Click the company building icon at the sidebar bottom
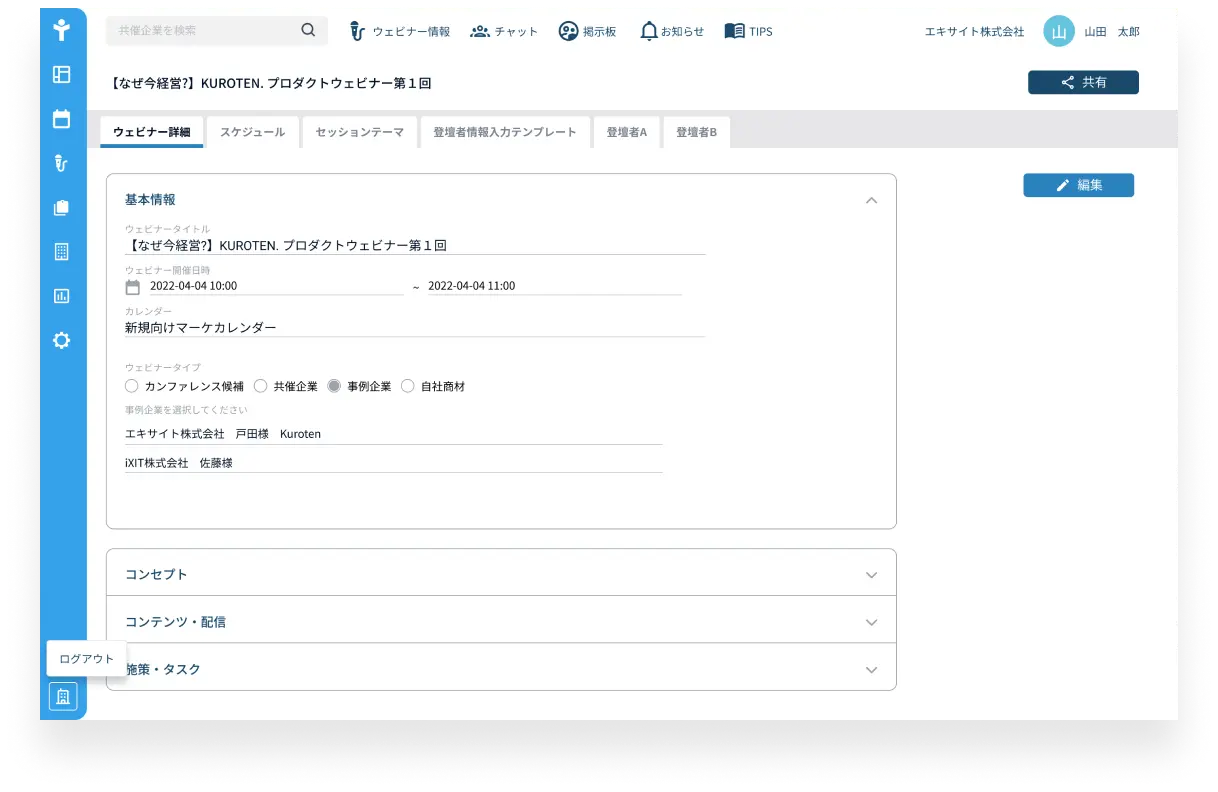 (63, 696)
